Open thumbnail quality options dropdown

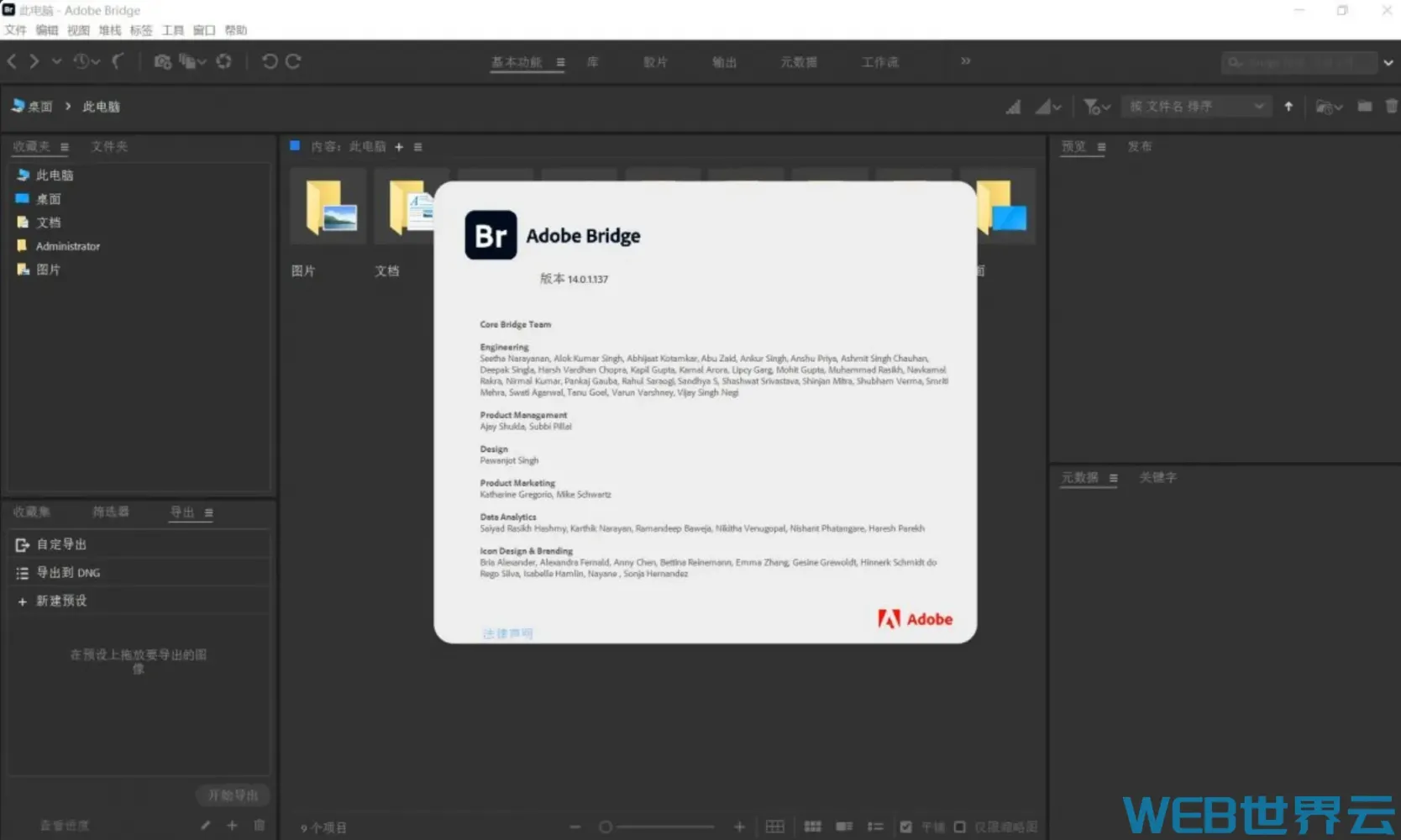(1048, 107)
